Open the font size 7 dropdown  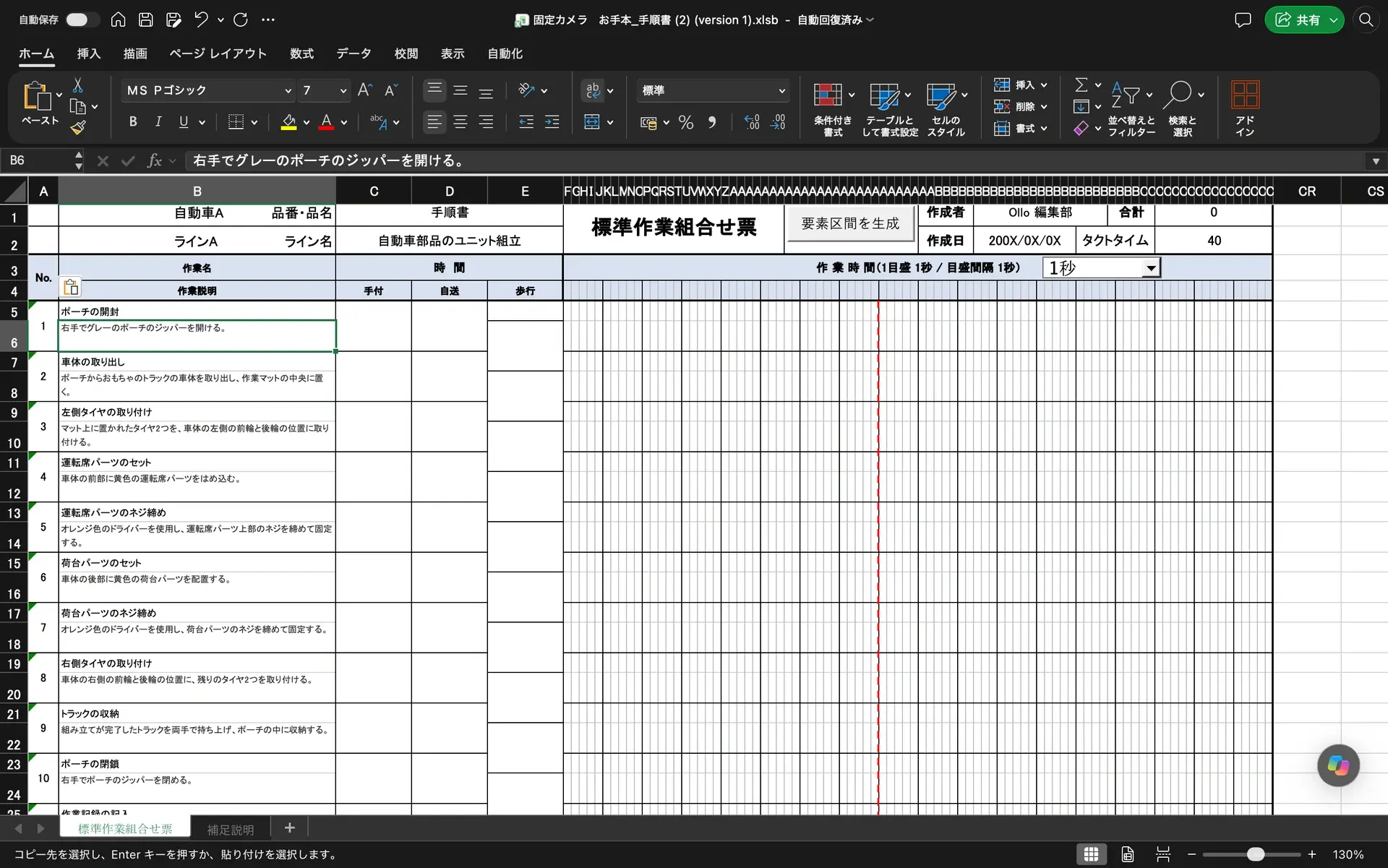coord(343,90)
